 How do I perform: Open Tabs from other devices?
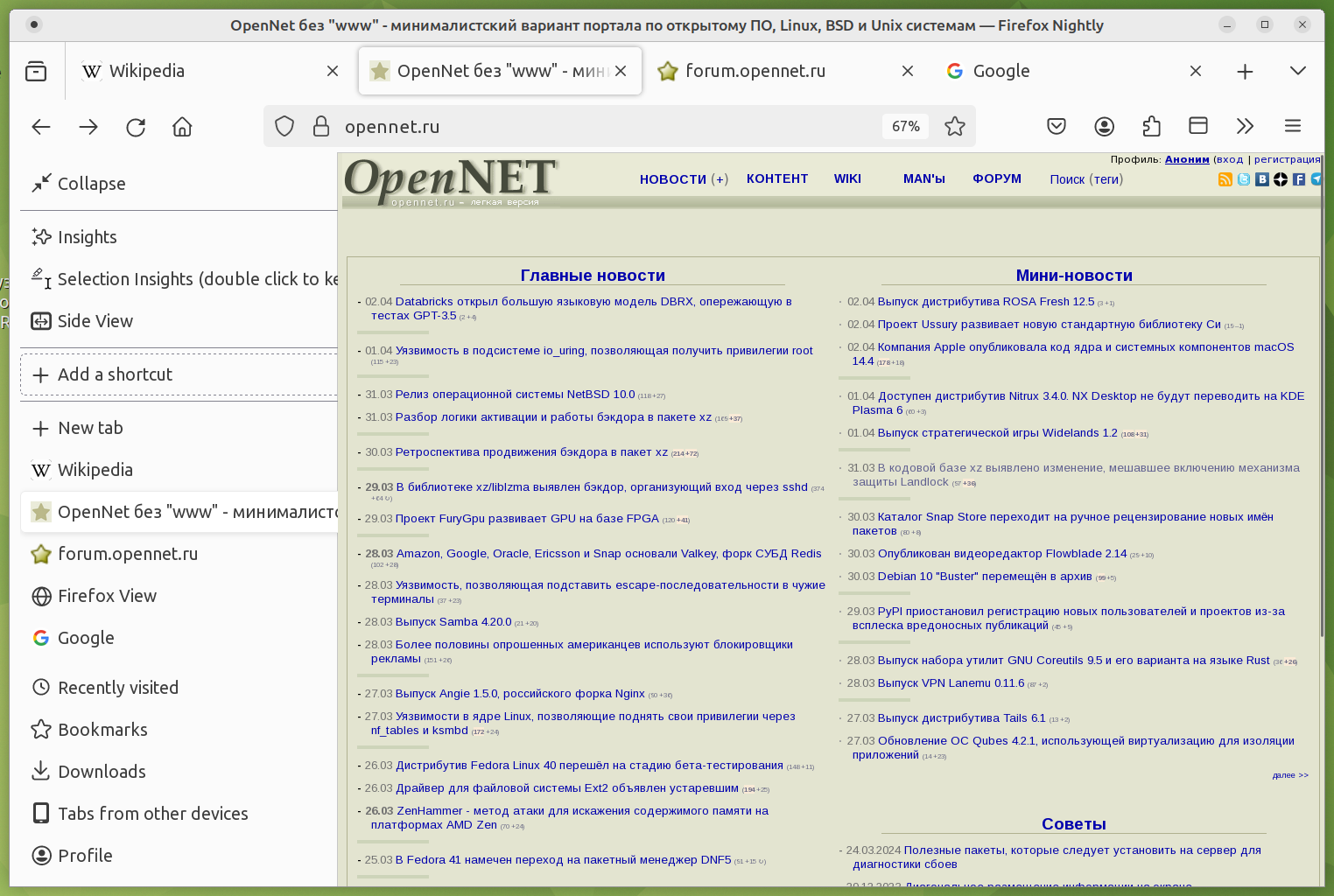pos(179,814)
